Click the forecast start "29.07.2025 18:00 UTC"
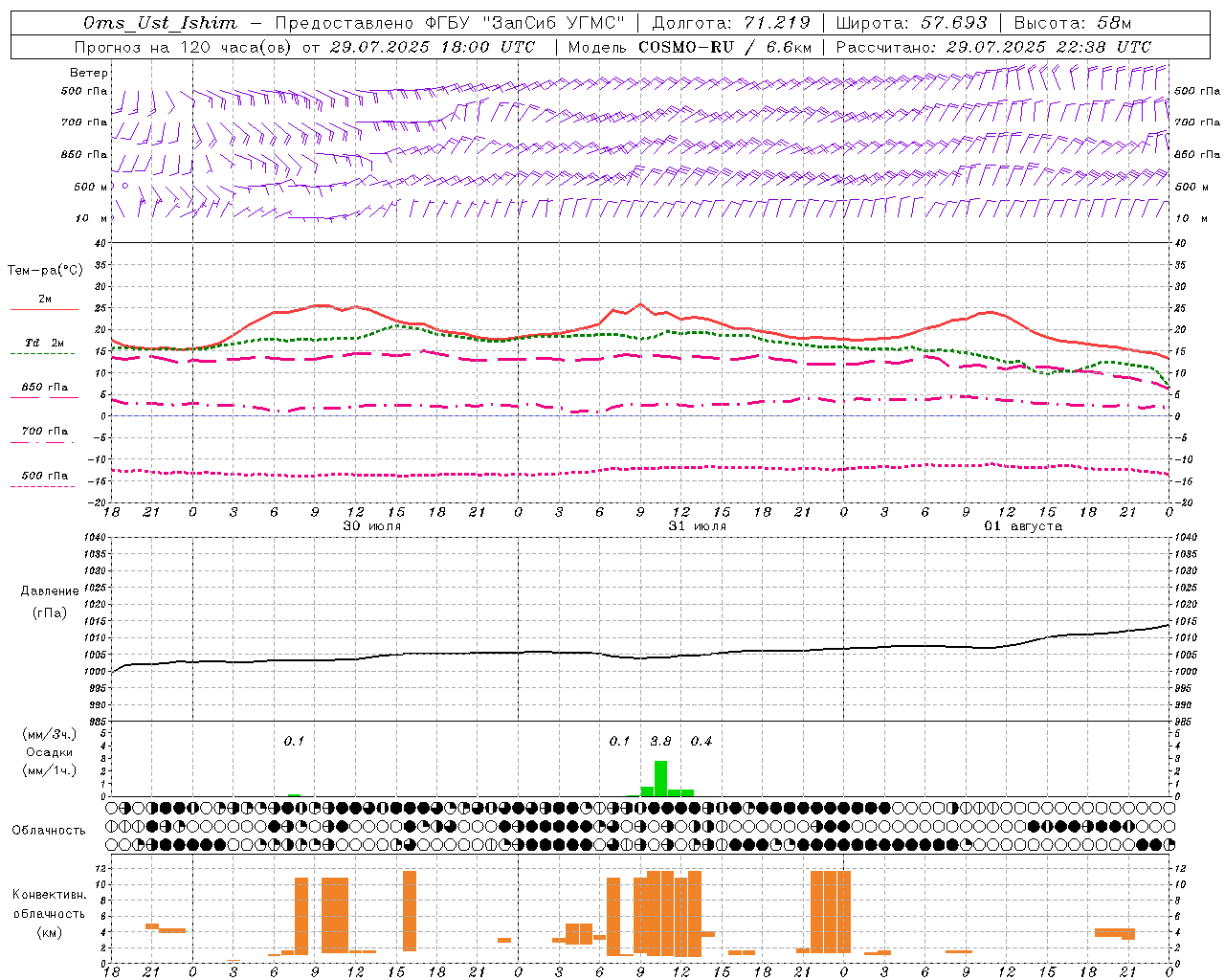This screenshot has height=980, width=1225. pos(432,47)
